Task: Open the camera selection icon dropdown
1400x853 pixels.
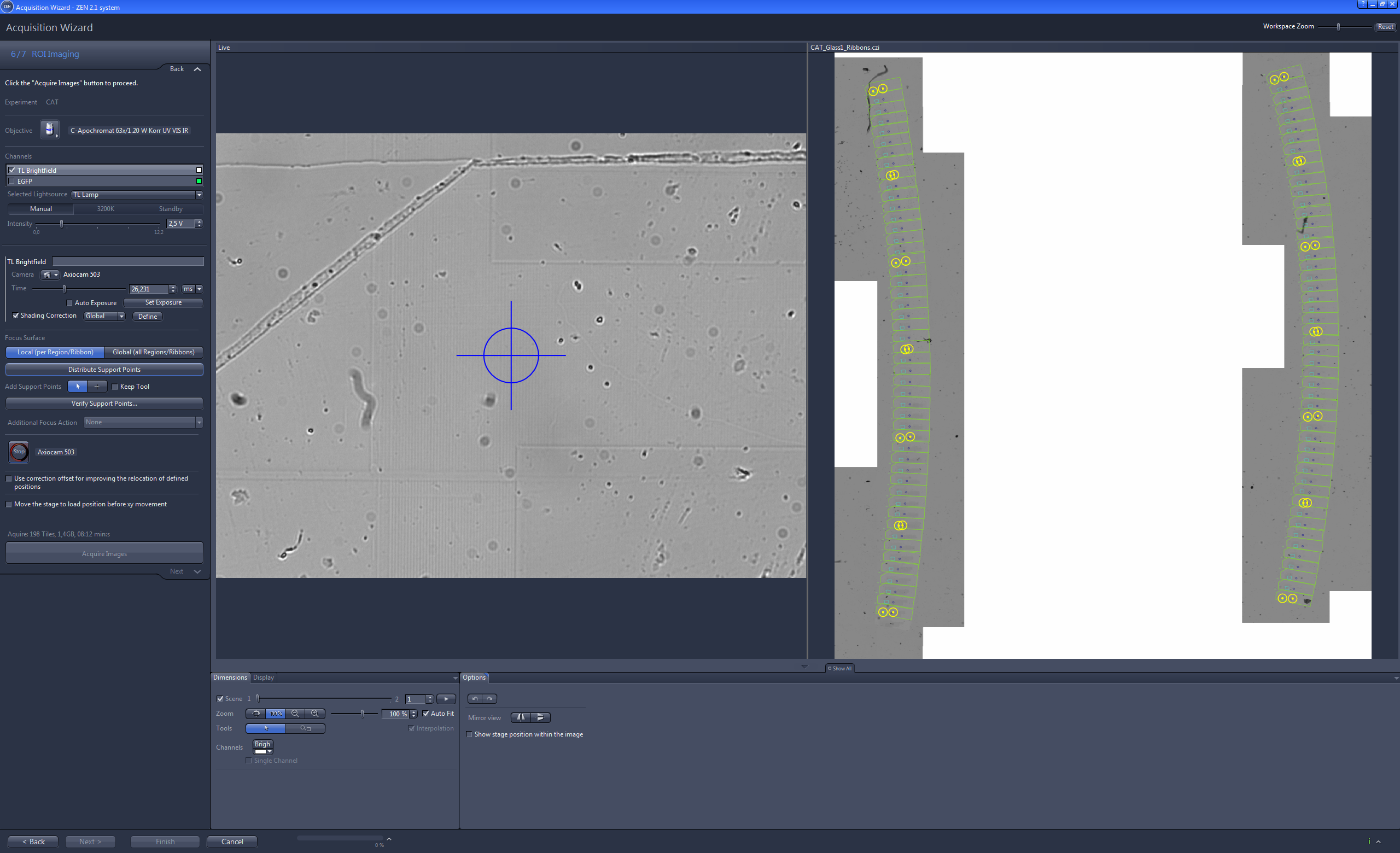Action: pos(50,274)
